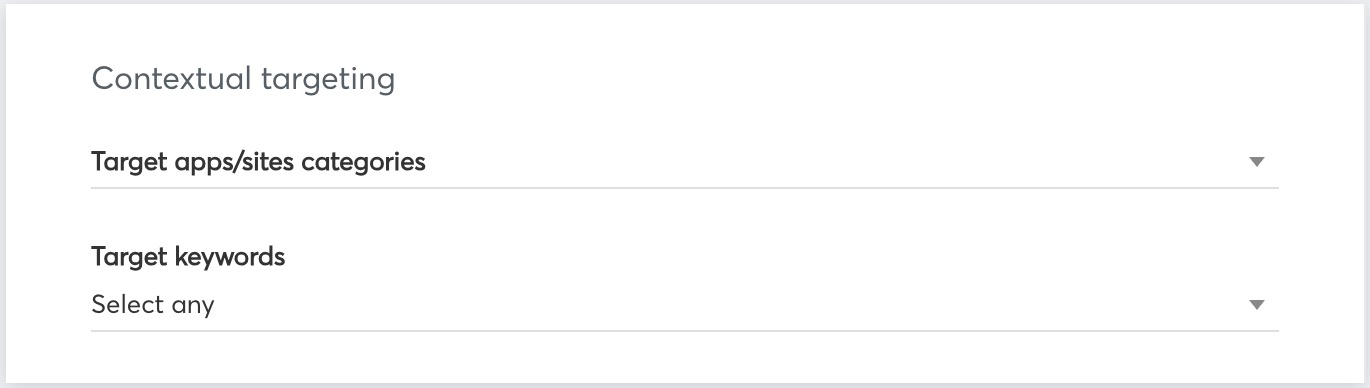
Task: Open the Target apps/sites categories dropdown
Action: (x=684, y=162)
